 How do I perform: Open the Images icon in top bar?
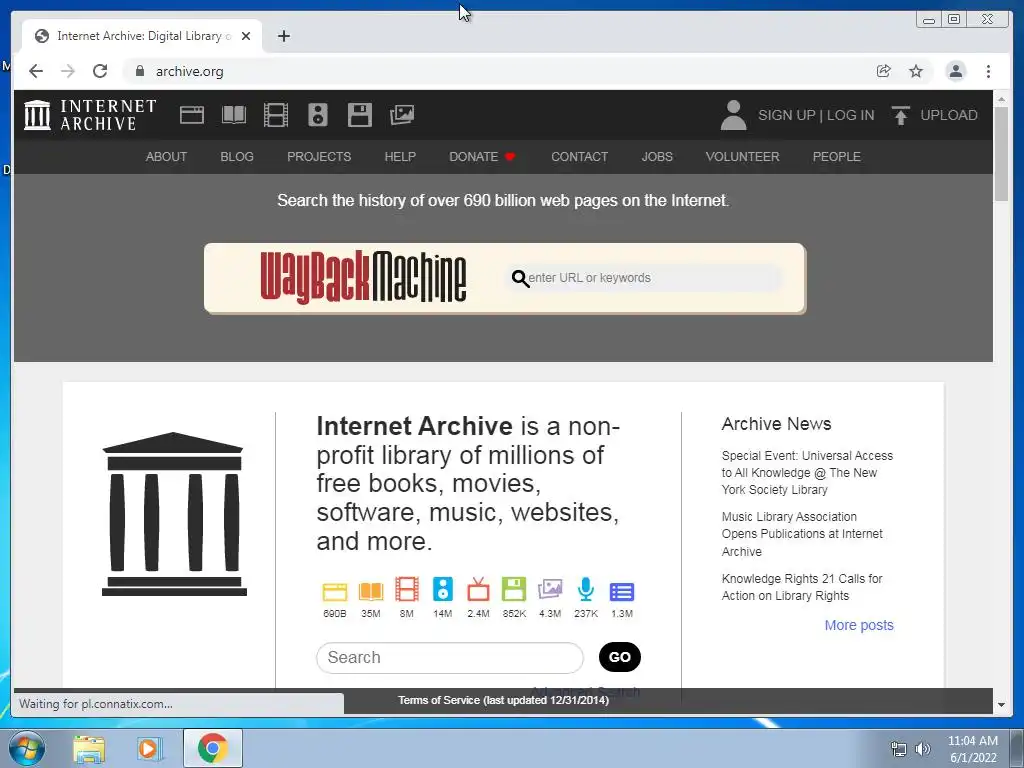[402, 115]
